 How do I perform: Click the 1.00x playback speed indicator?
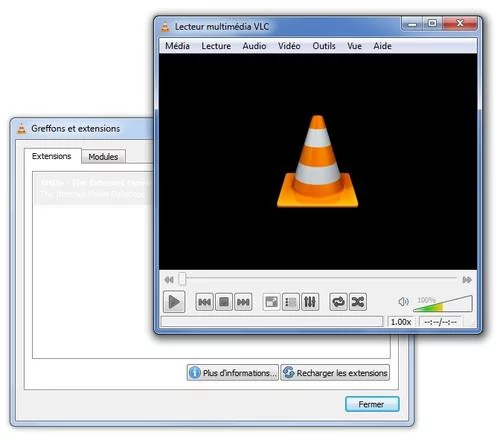[401, 322]
